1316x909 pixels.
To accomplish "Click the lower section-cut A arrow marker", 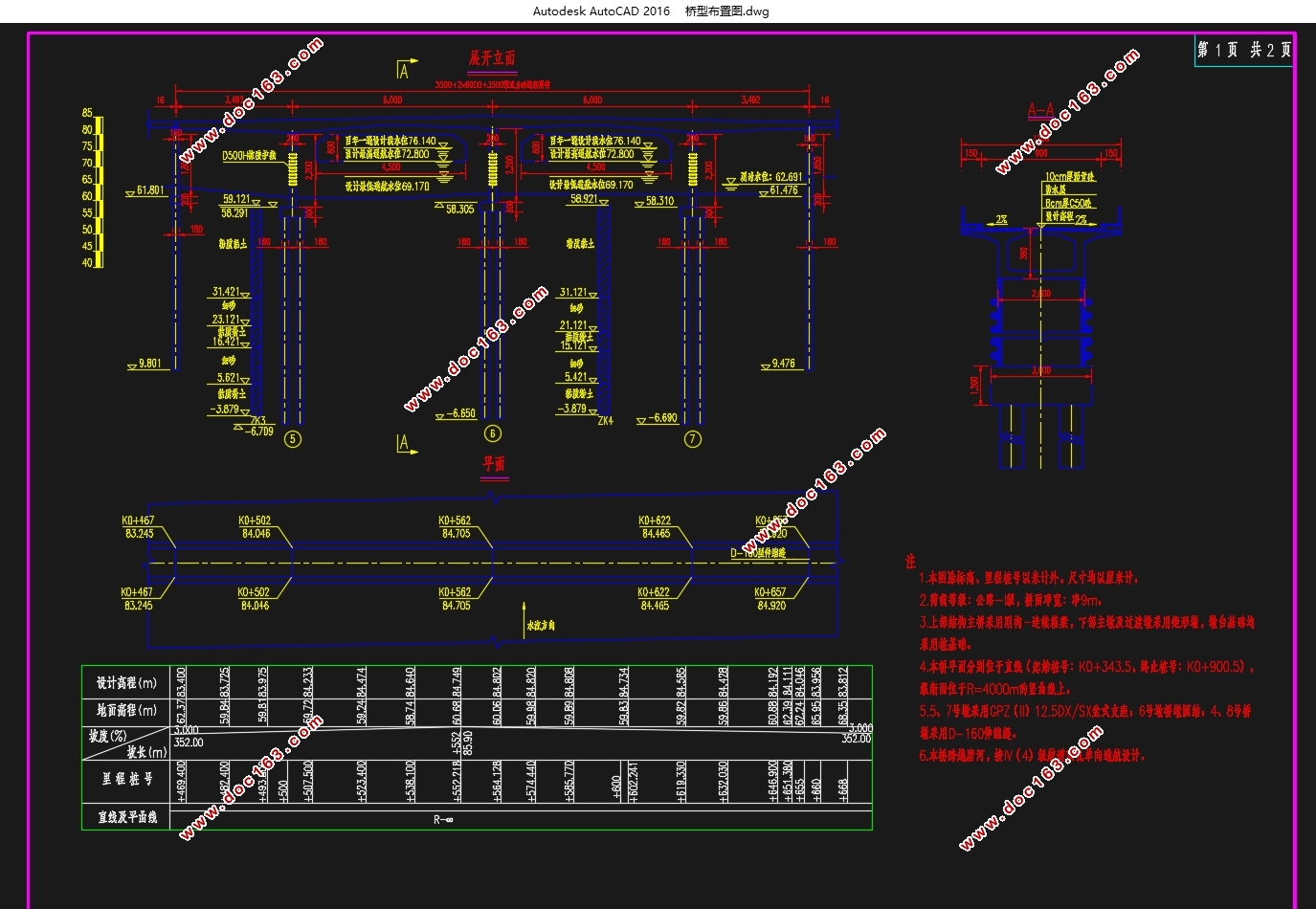I will 407,443.
